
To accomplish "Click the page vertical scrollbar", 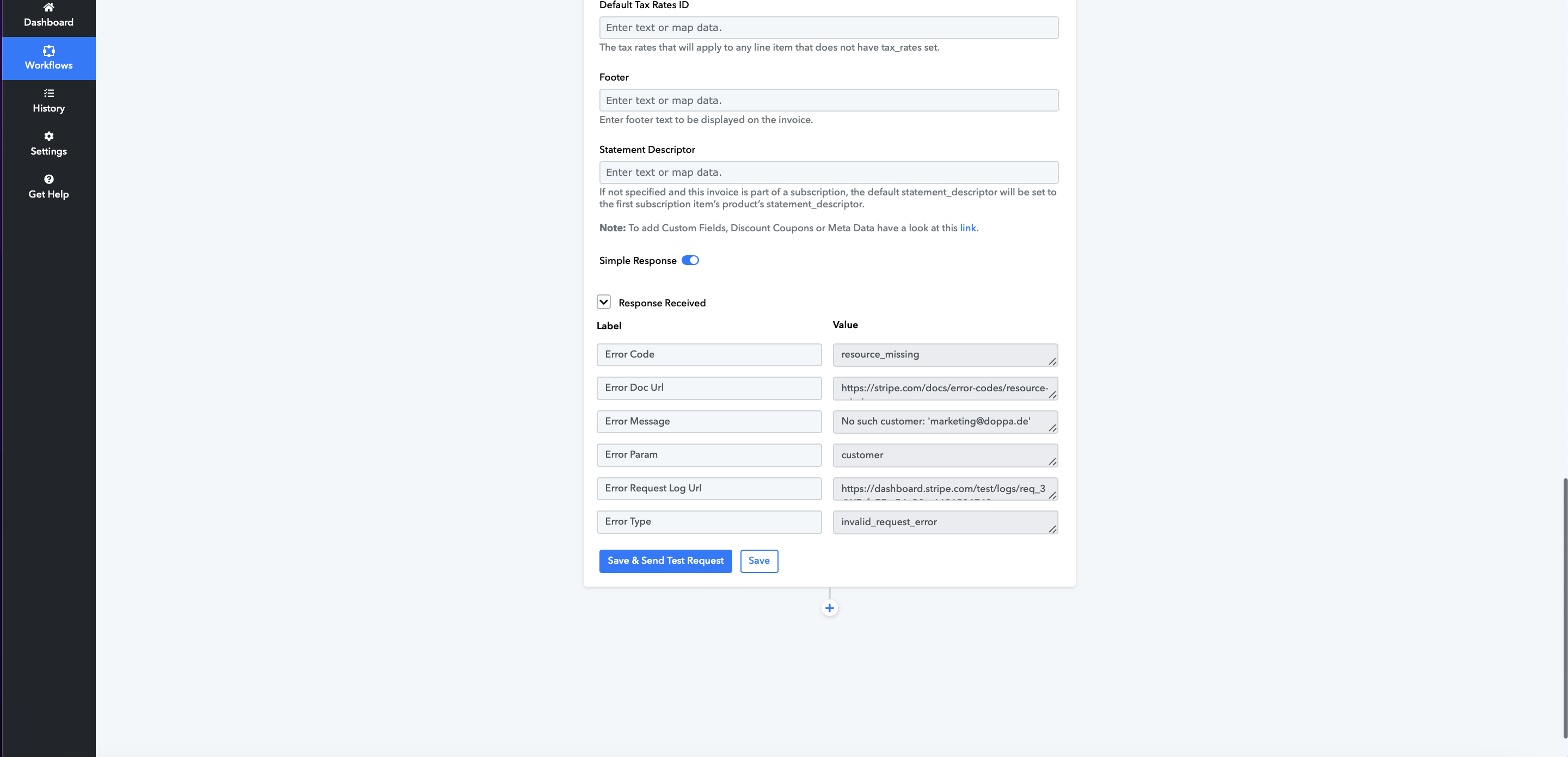I will coord(1564,608).
